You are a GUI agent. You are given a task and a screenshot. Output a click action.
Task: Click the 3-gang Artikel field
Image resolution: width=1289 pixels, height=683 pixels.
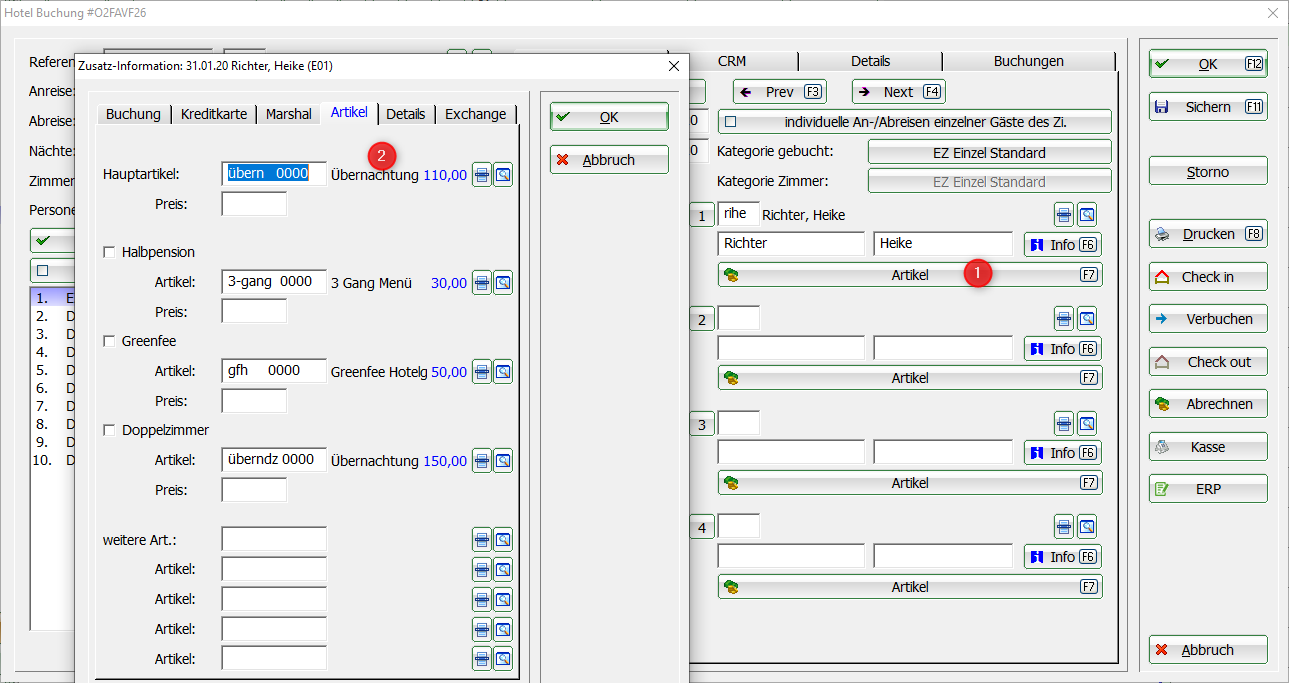[274, 282]
